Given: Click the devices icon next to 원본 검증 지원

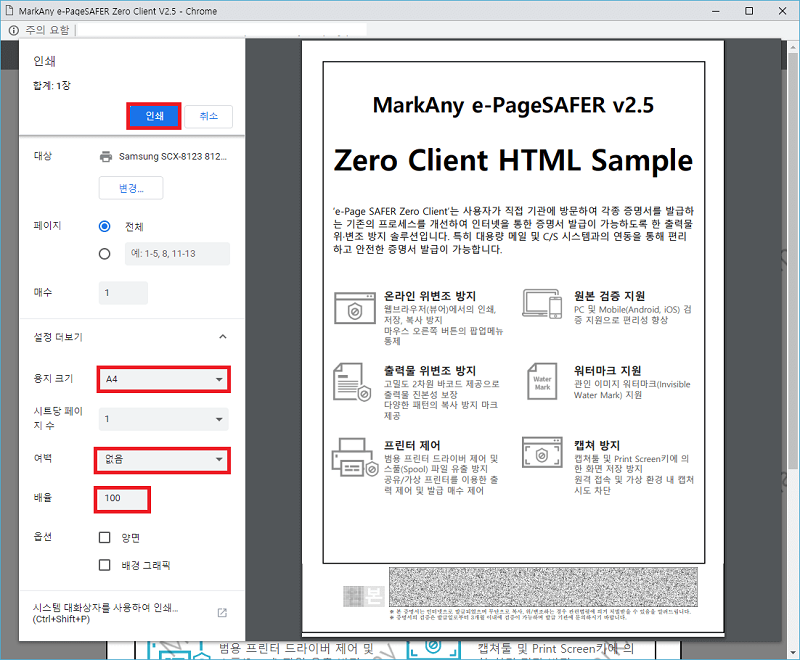Looking at the screenshot, I should coord(543,303).
